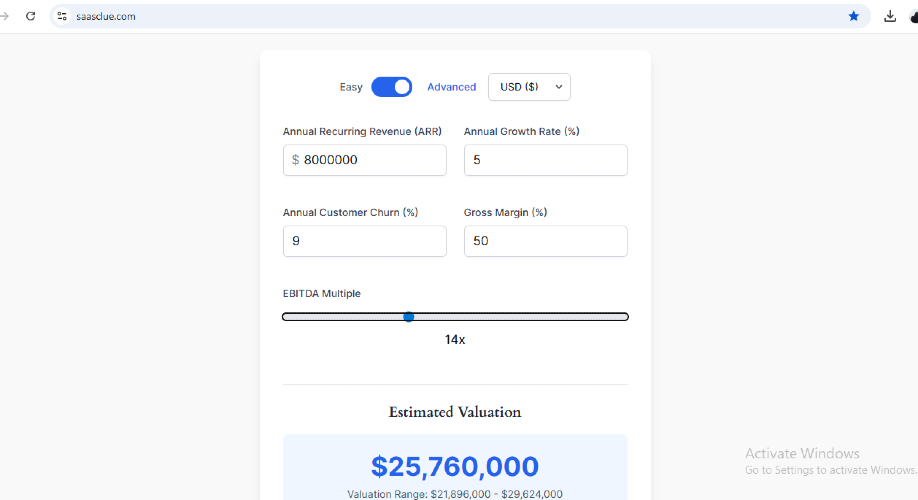Open site information icon beside saasclue.com
This screenshot has width=918, height=500.
pos(62,16)
